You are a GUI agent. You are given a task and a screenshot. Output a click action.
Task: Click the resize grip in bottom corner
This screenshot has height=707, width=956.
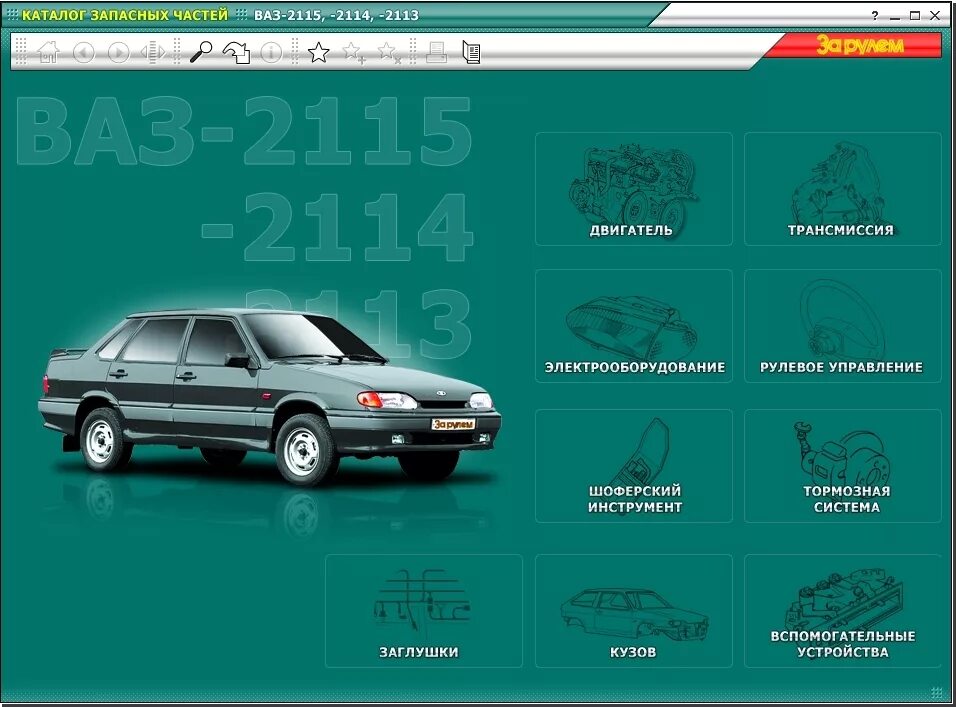coord(936,691)
